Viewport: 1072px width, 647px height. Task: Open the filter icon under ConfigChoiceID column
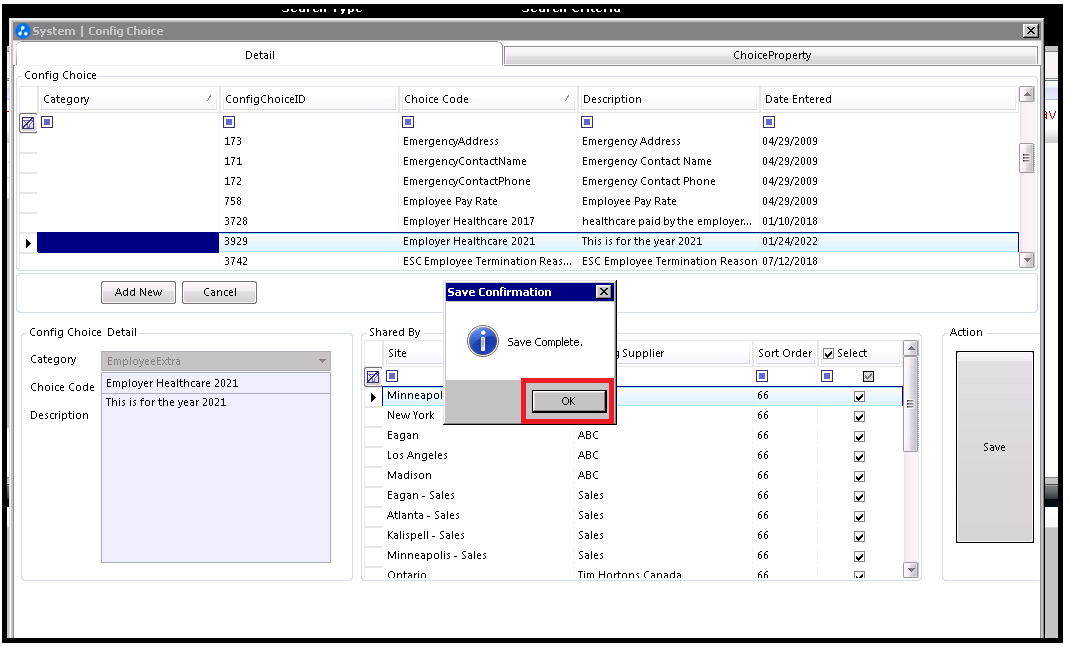coord(229,122)
